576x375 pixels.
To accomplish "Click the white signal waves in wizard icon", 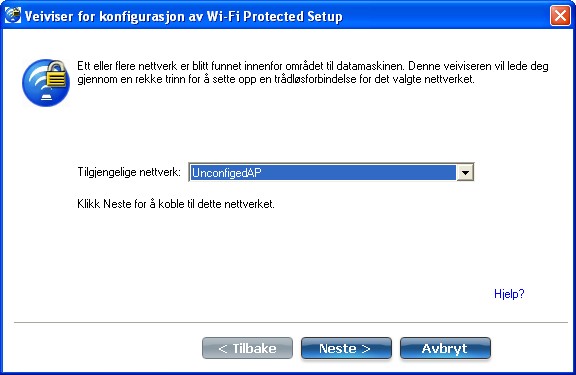I will (38, 81).
